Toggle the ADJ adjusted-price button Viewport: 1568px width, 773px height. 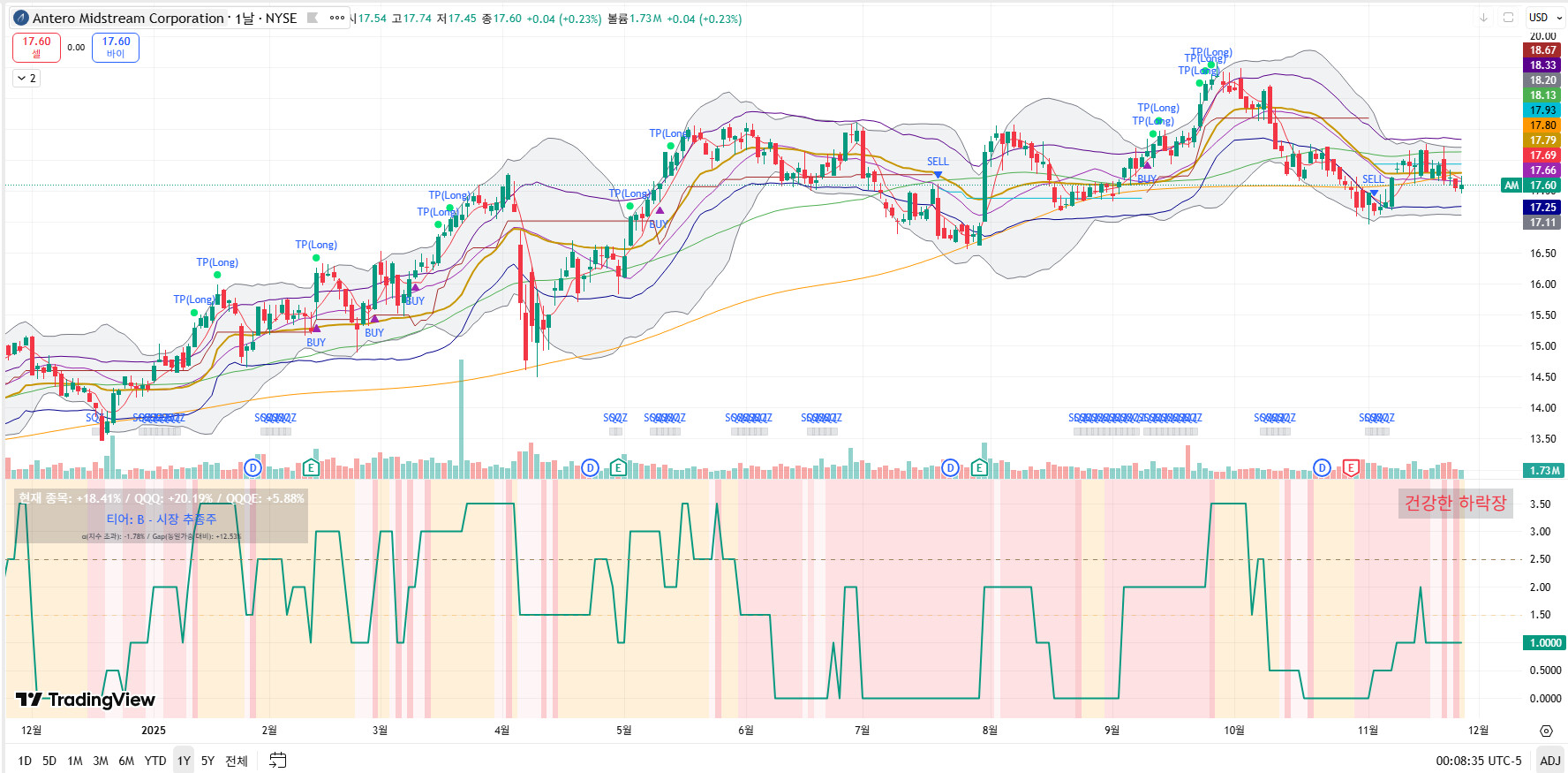coord(1550,761)
